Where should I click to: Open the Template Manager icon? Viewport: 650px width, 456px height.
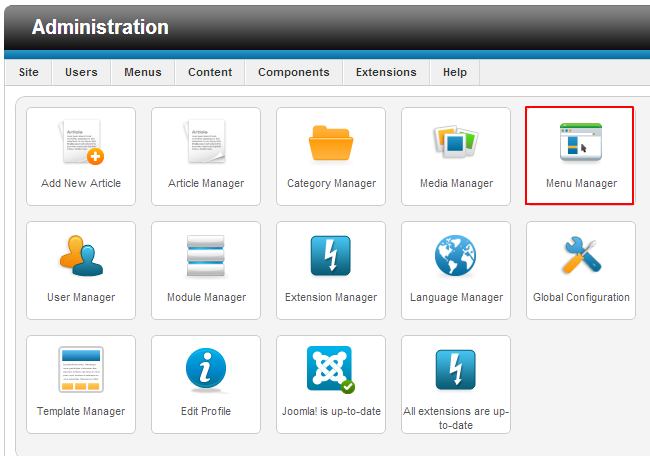[x=81, y=369]
